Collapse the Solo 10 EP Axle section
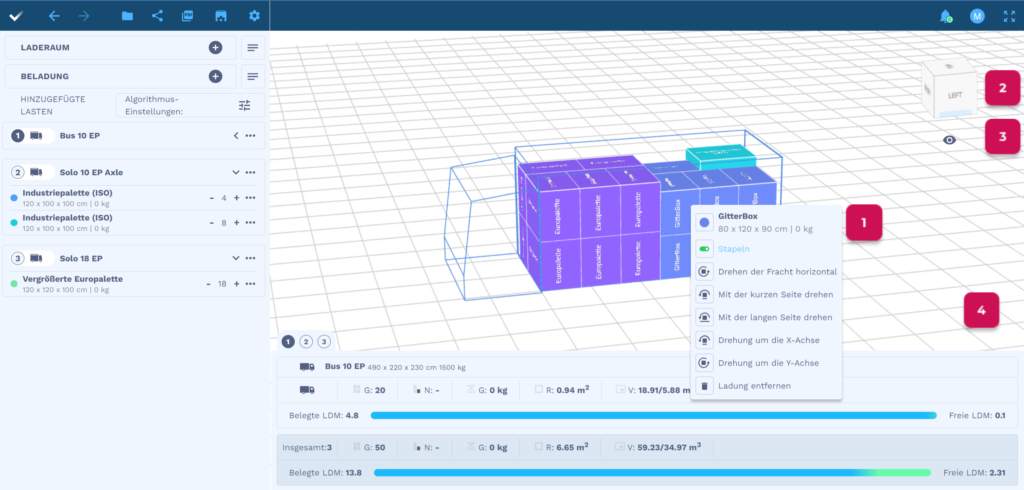This screenshot has width=1024, height=490. point(236,172)
